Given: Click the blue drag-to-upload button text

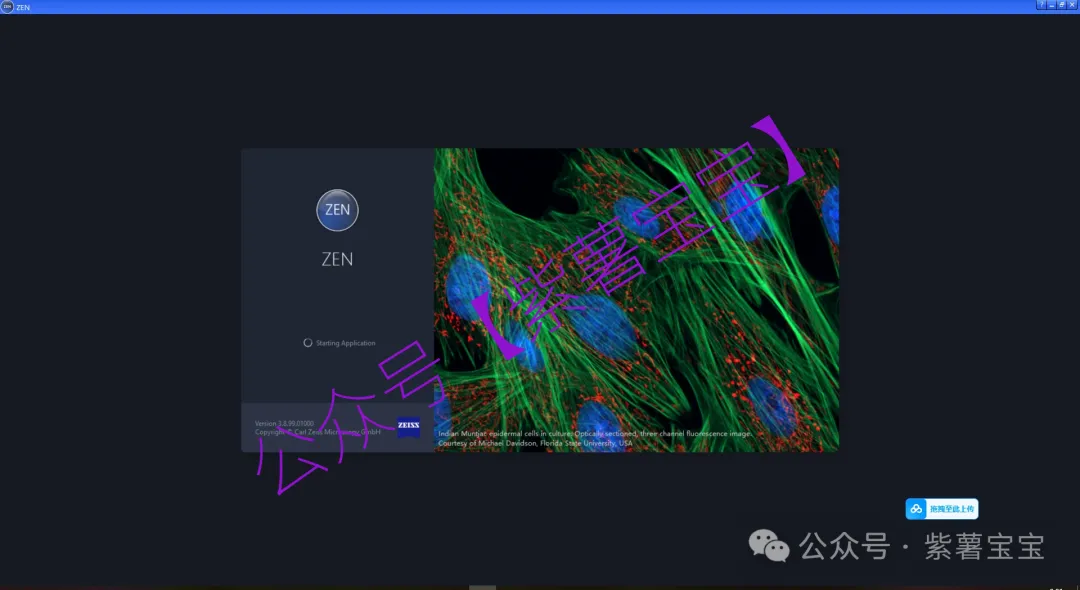Looking at the screenshot, I should click(x=951, y=509).
